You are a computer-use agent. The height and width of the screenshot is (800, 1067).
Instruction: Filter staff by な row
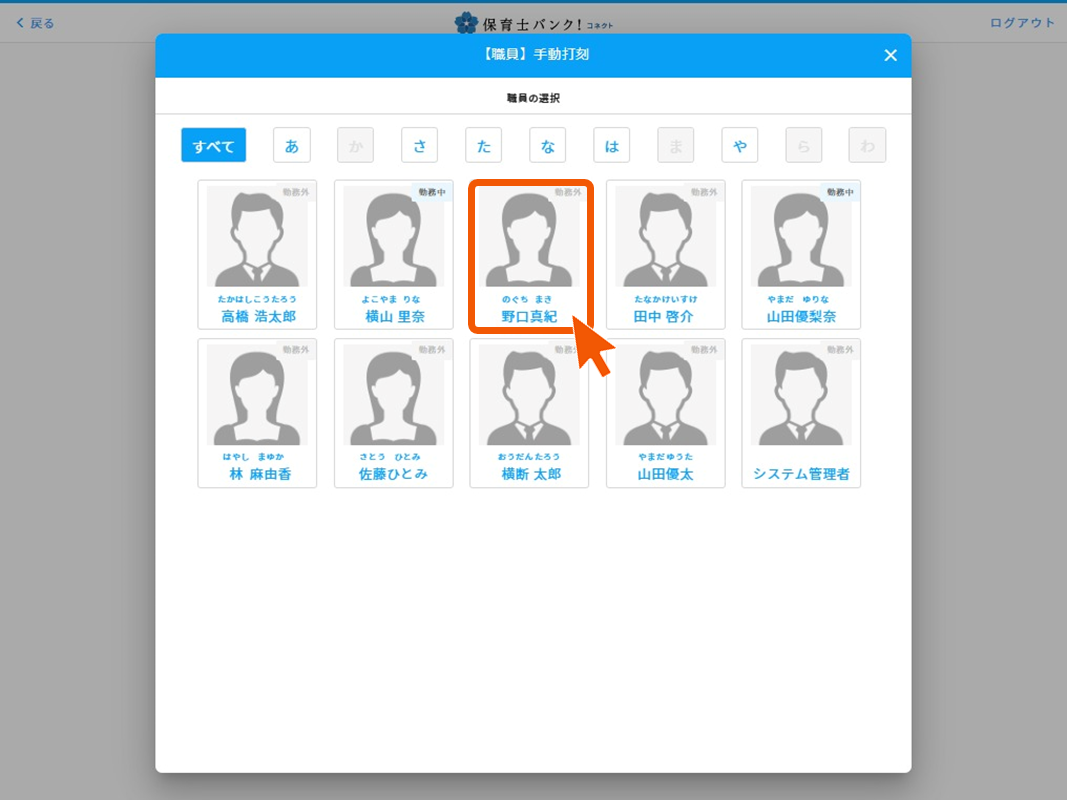(548, 145)
